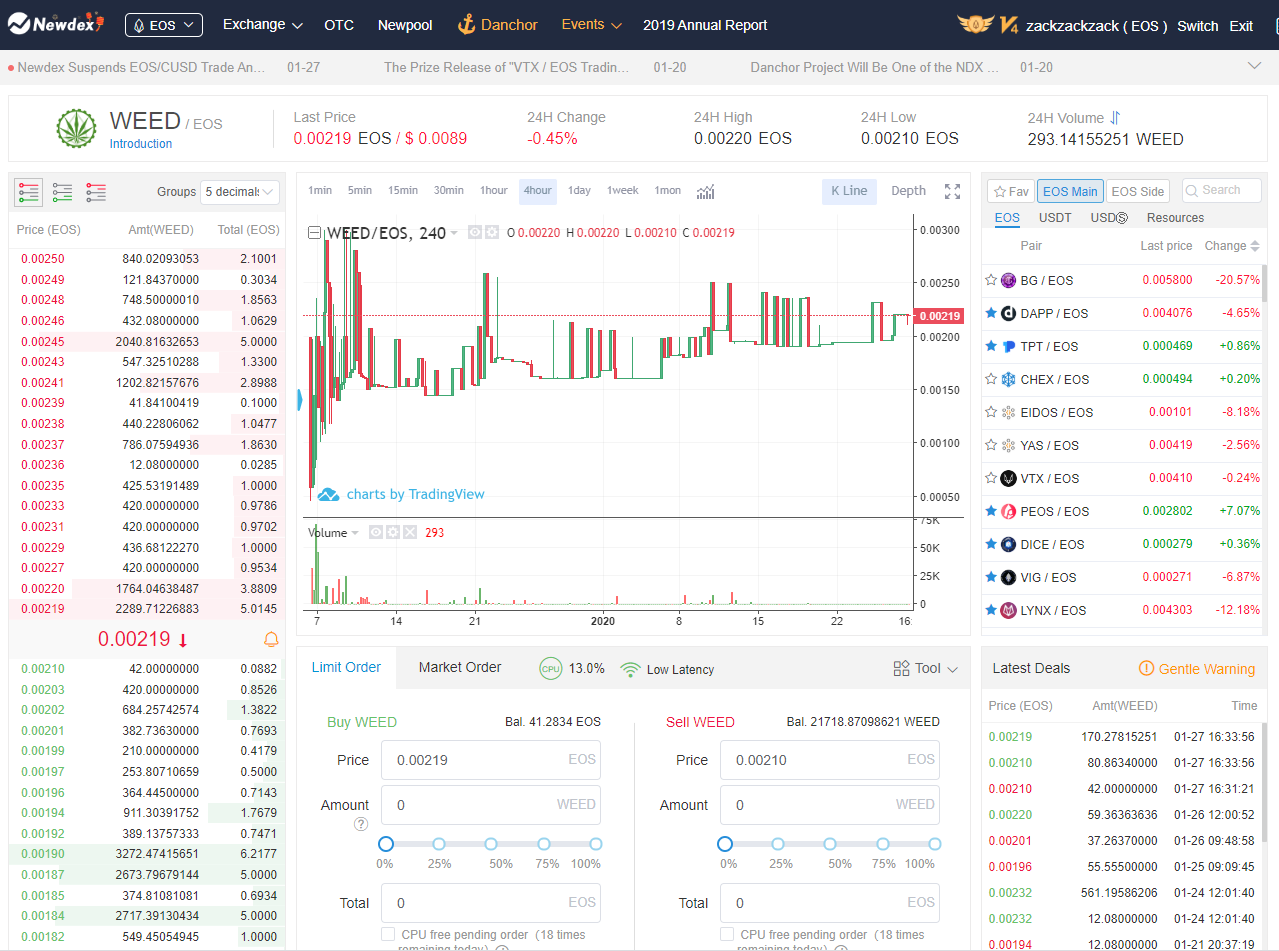Select the Resources market tab
This screenshot has width=1279, height=951.
(x=1175, y=218)
